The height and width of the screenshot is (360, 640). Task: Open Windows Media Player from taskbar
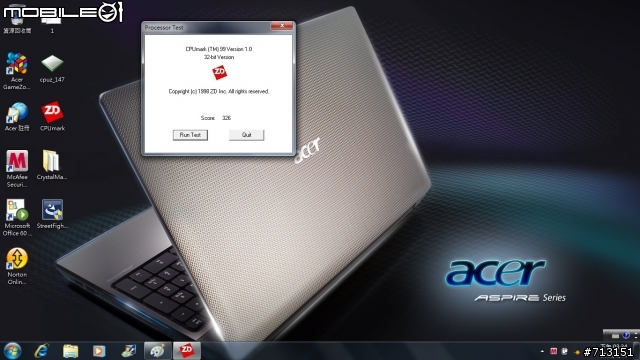tap(99, 351)
